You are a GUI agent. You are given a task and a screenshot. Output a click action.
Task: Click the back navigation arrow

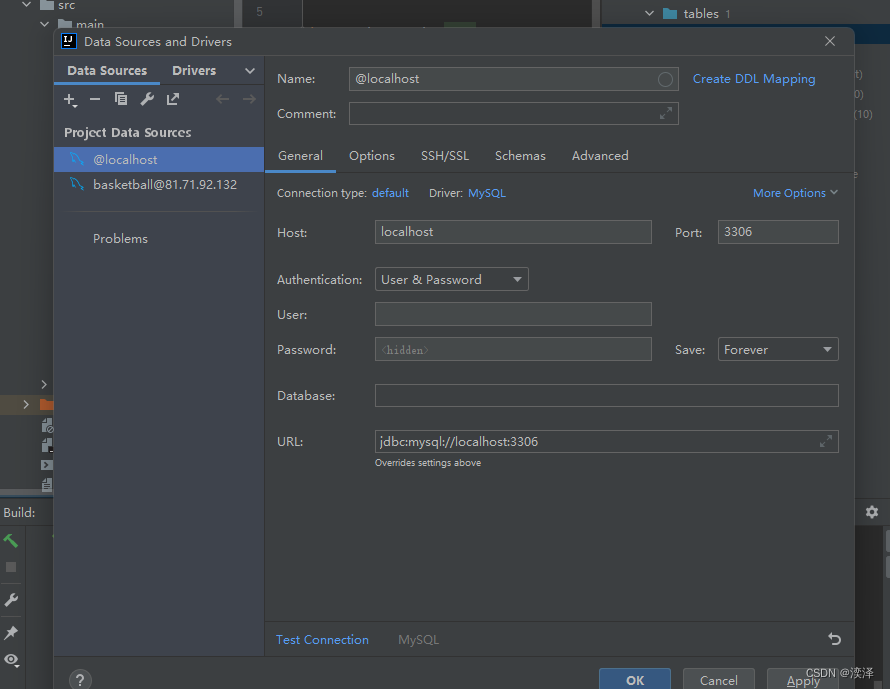coord(222,98)
